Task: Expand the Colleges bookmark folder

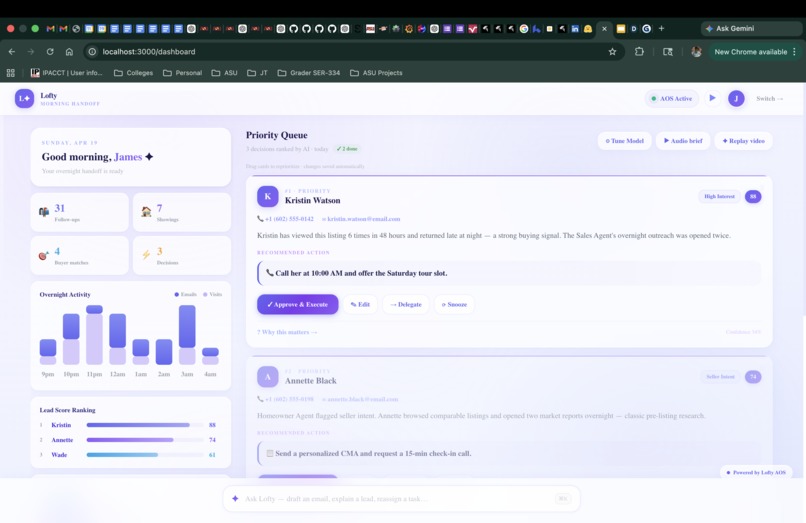Action: click(x=133, y=73)
